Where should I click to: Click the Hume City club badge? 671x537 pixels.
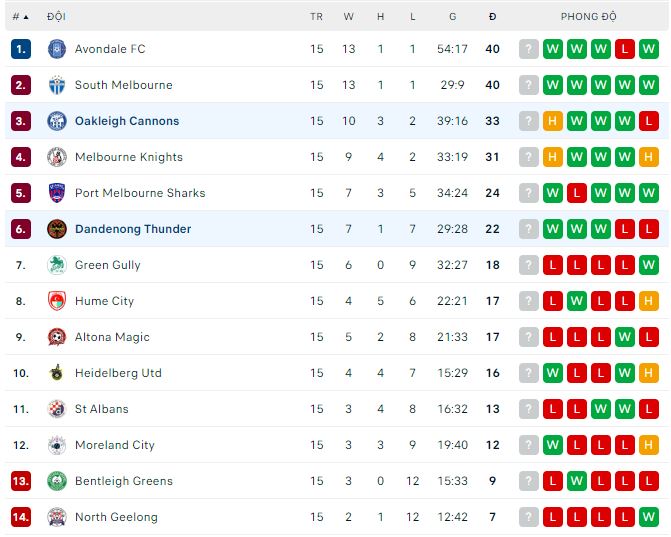pyautogui.click(x=56, y=301)
